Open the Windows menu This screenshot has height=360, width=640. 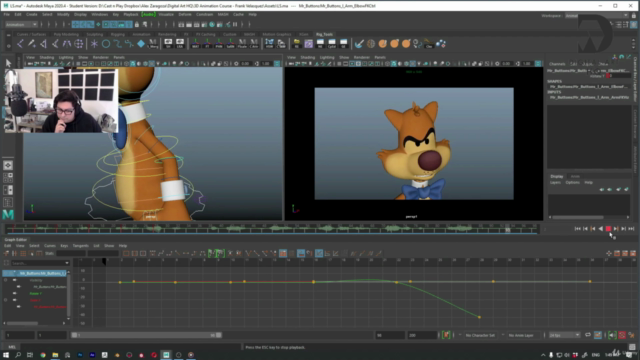(100, 14)
